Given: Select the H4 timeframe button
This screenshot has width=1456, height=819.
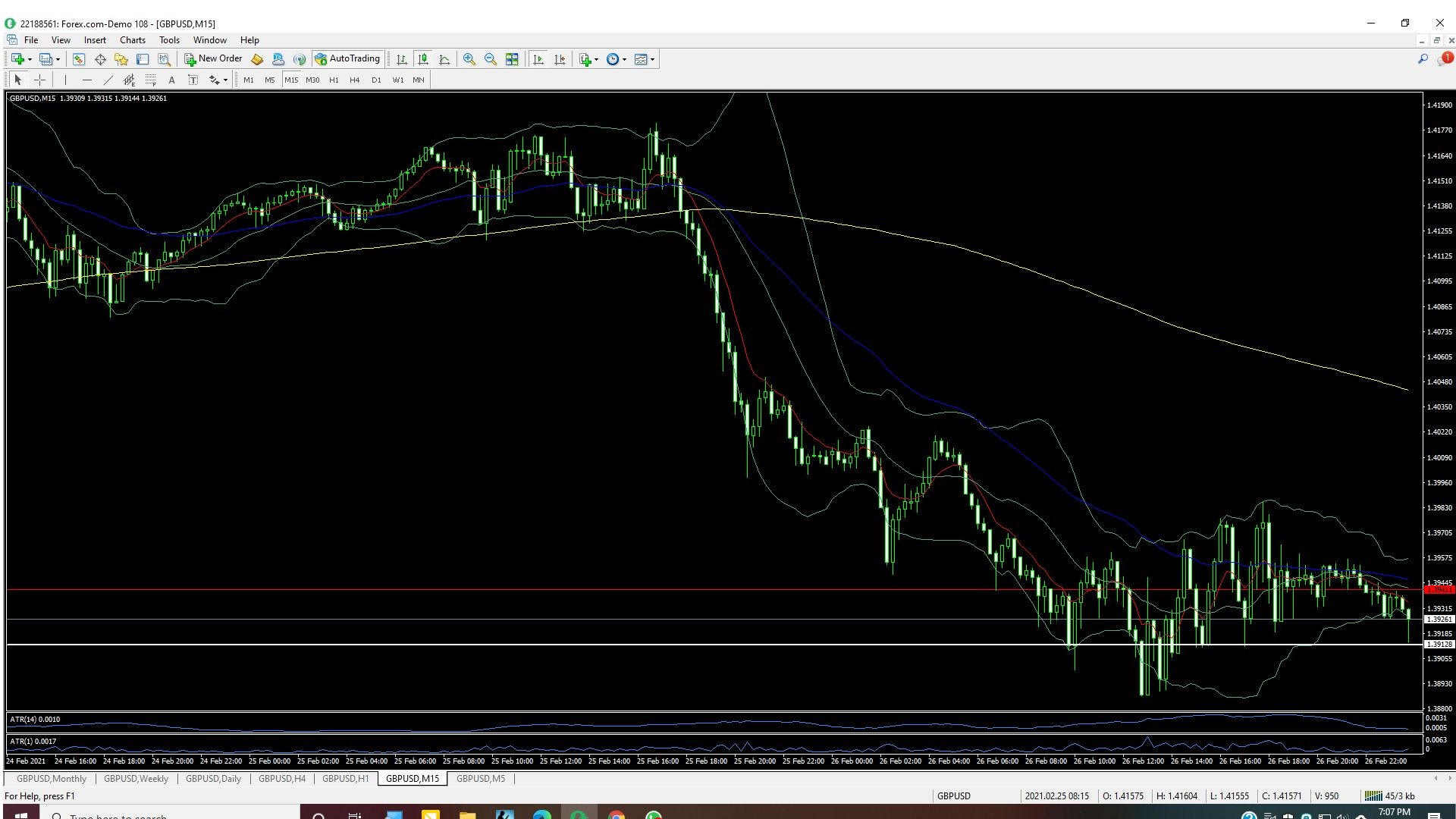Looking at the screenshot, I should (x=355, y=80).
